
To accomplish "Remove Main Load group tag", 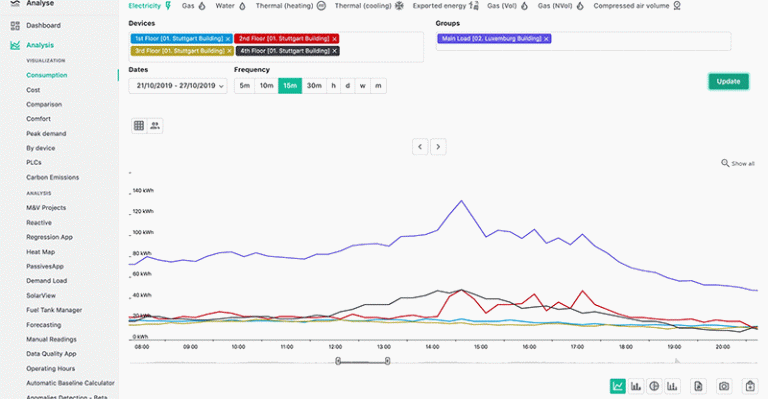I will [546, 39].
